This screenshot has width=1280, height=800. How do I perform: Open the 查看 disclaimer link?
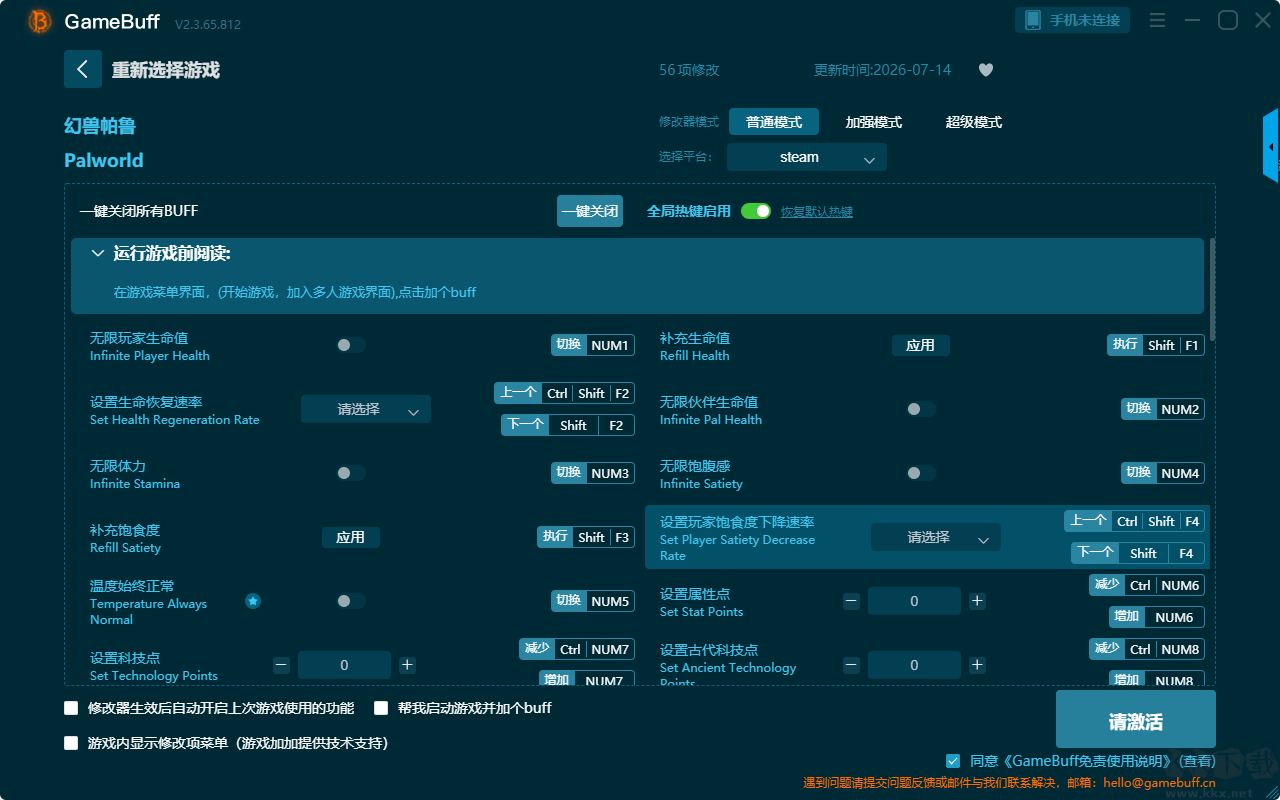point(1196,761)
